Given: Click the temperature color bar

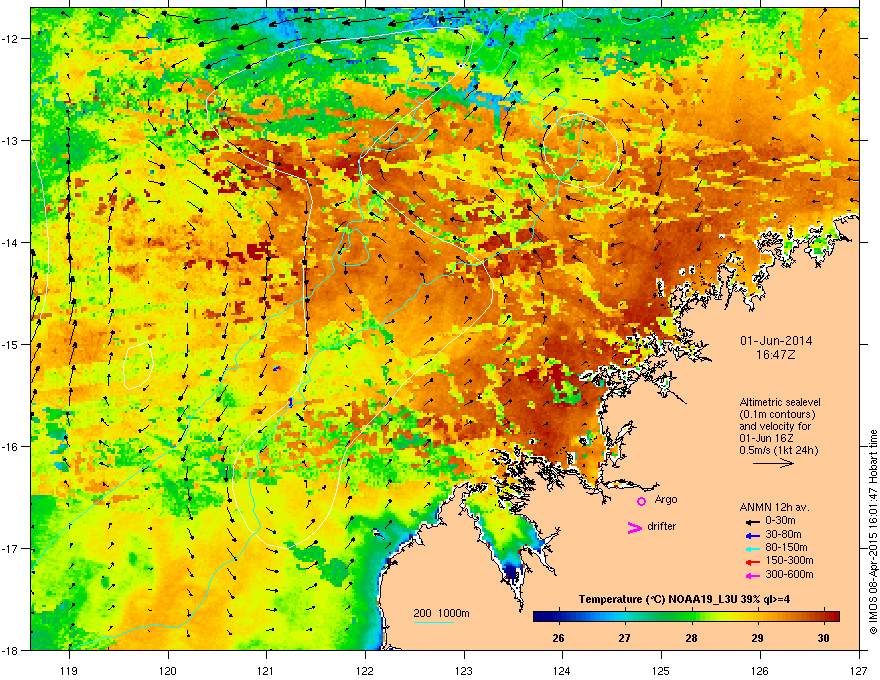Looking at the screenshot, I should point(686,616).
